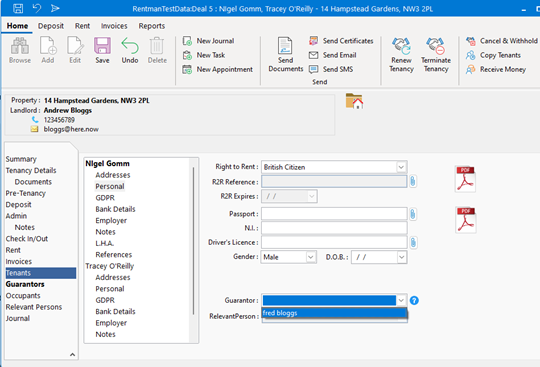Click Send Certificates
The height and width of the screenshot is (367, 540).
341,41
